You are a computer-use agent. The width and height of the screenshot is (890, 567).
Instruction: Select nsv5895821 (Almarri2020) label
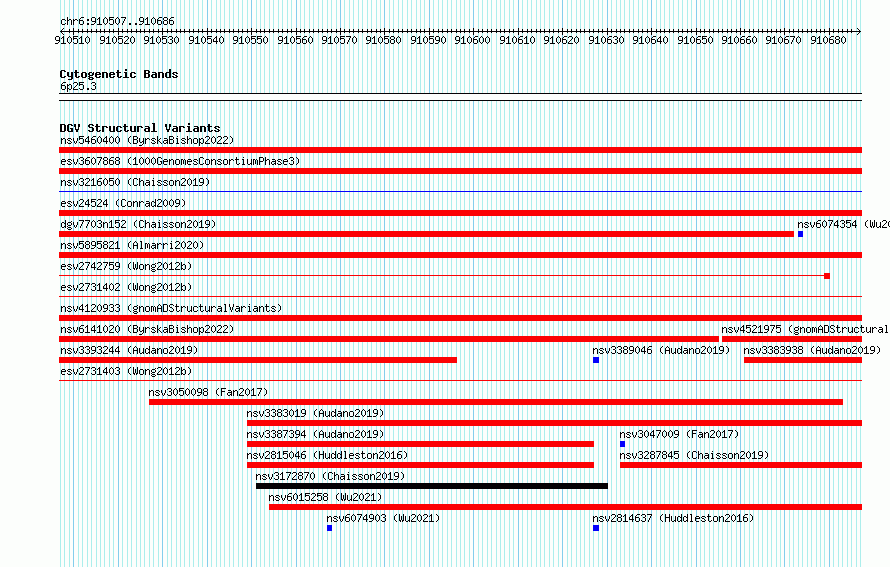(132, 245)
